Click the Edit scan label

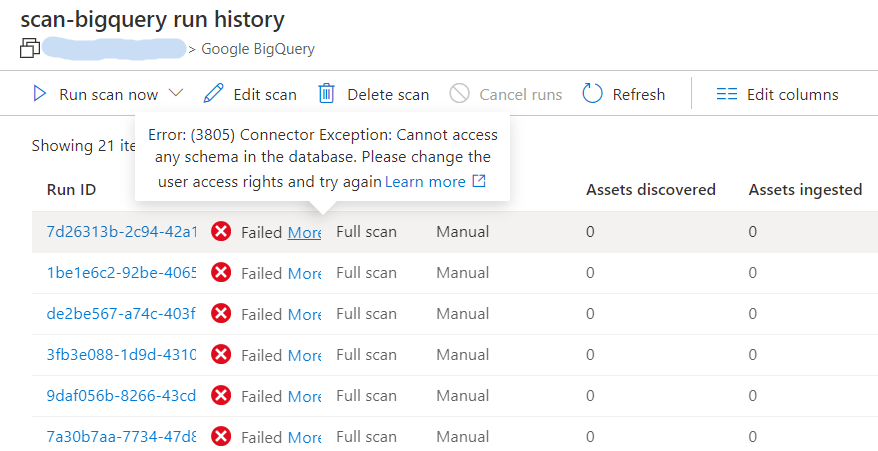point(265,95)
